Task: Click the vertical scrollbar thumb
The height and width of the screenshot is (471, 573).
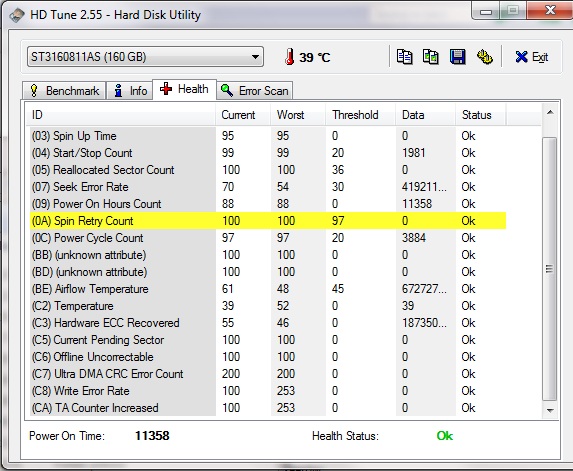Action: [x=549, y=269]
